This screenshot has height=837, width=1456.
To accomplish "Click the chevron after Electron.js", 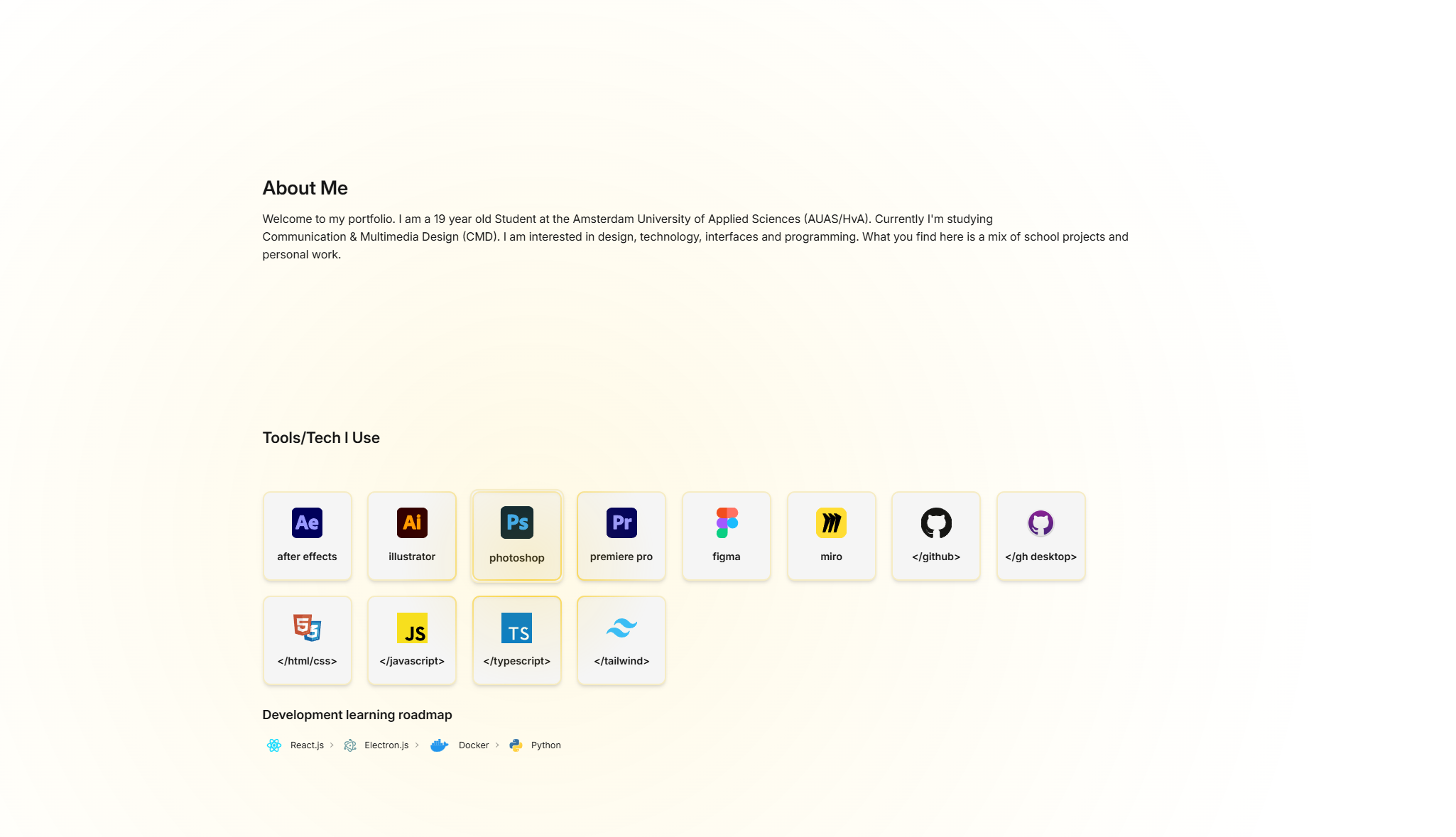I will tap(417, 745).
